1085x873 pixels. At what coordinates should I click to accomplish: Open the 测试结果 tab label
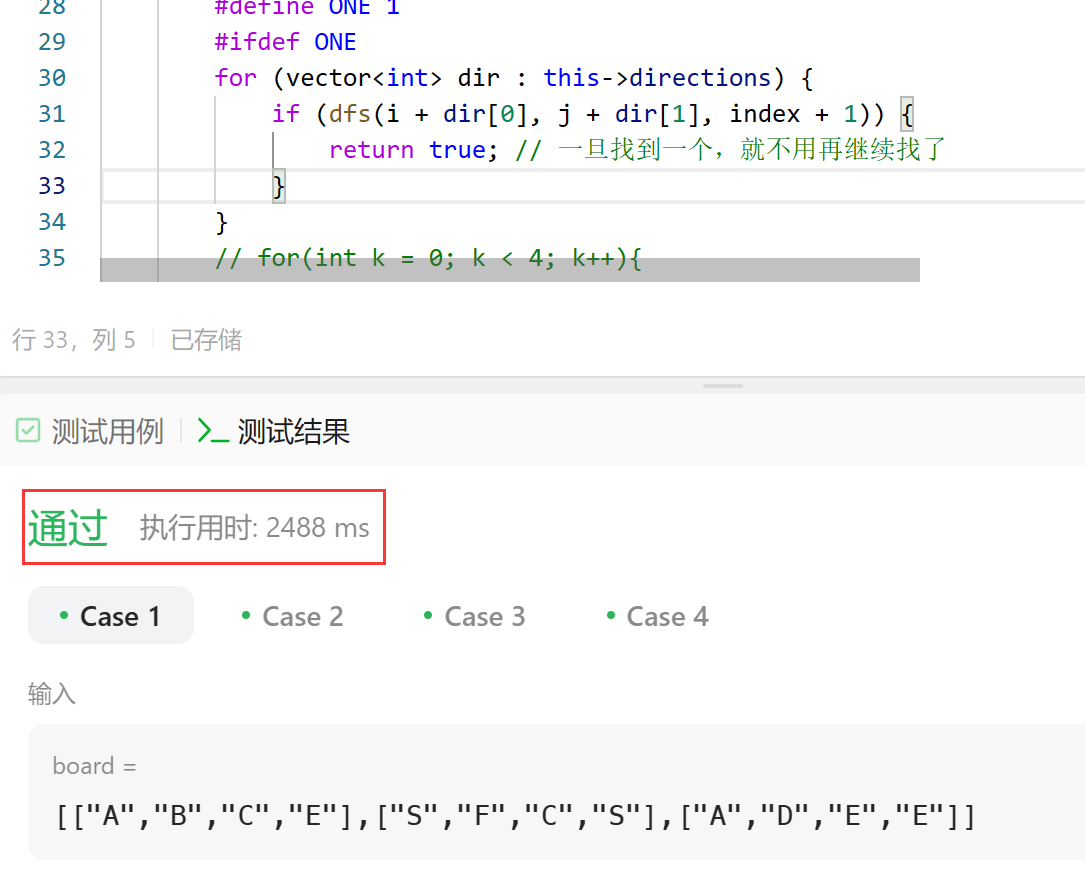point(293,432)
